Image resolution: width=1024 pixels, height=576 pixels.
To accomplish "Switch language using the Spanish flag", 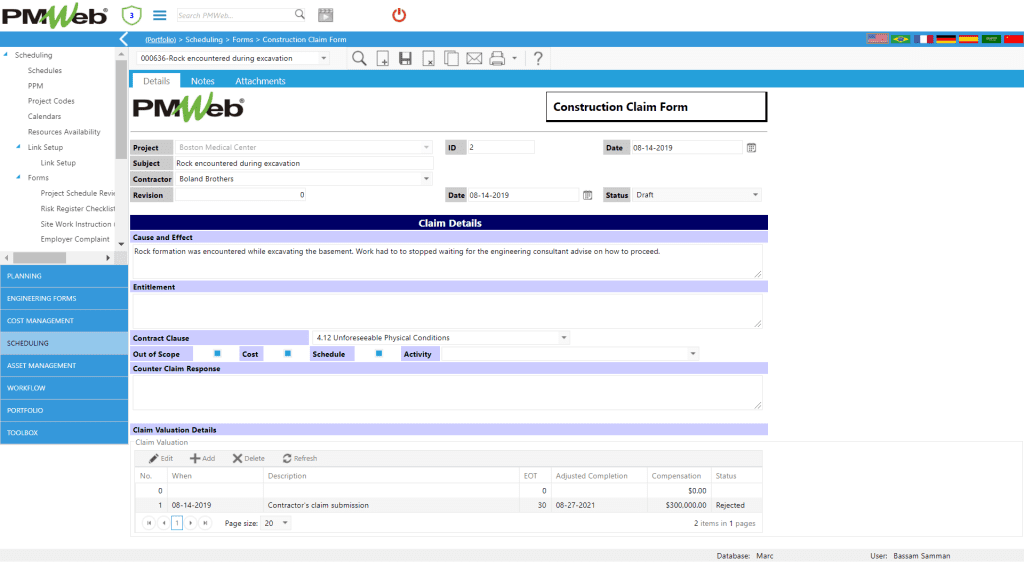I will coord(968,39).
